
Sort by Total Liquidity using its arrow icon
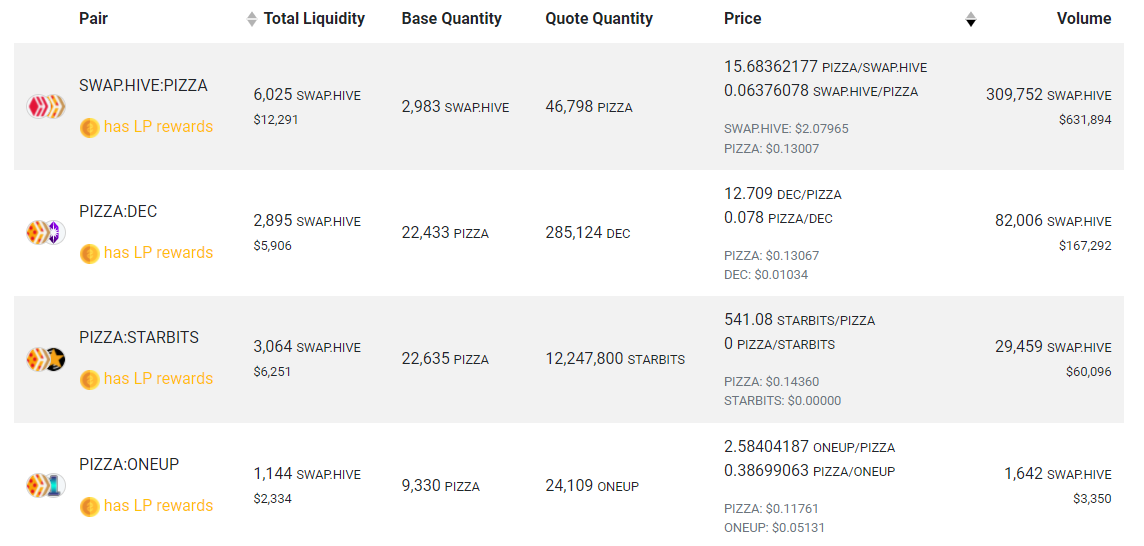252,20
